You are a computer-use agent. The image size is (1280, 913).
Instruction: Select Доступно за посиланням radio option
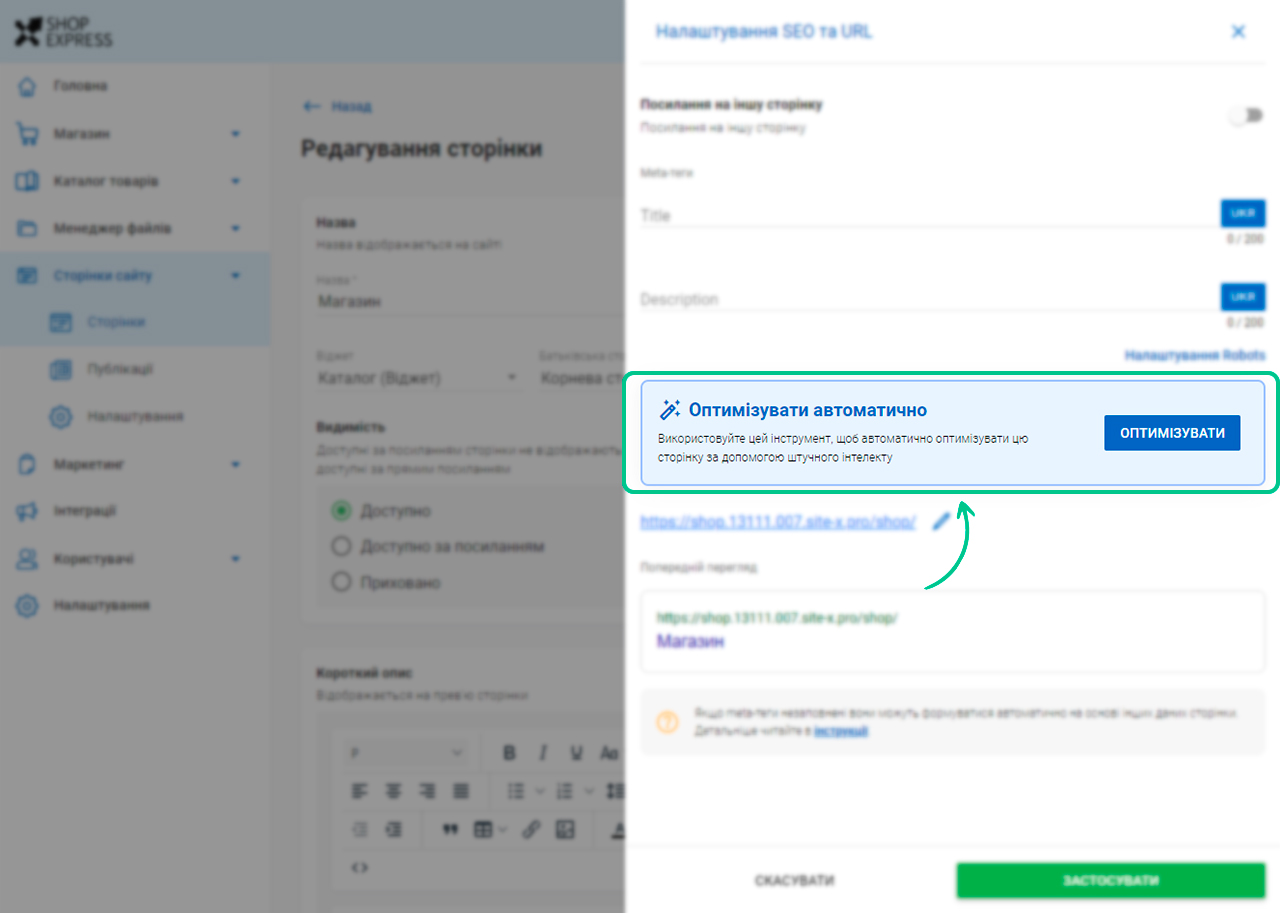tap(341, 547)
